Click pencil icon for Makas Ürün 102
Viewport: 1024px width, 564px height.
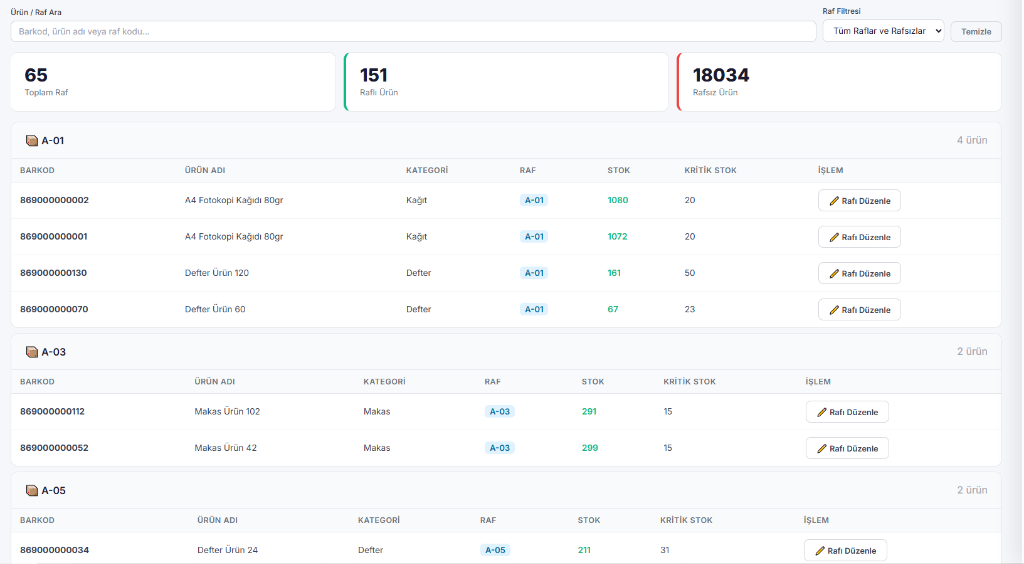822,412
